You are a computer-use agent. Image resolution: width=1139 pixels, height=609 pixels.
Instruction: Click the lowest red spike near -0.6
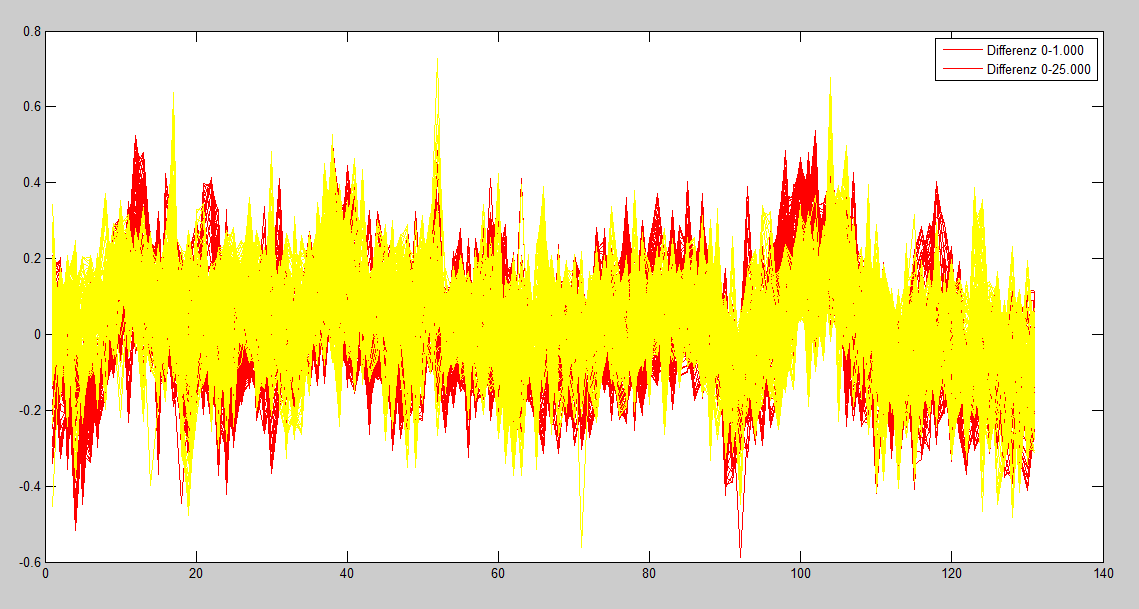click(740, 552)
